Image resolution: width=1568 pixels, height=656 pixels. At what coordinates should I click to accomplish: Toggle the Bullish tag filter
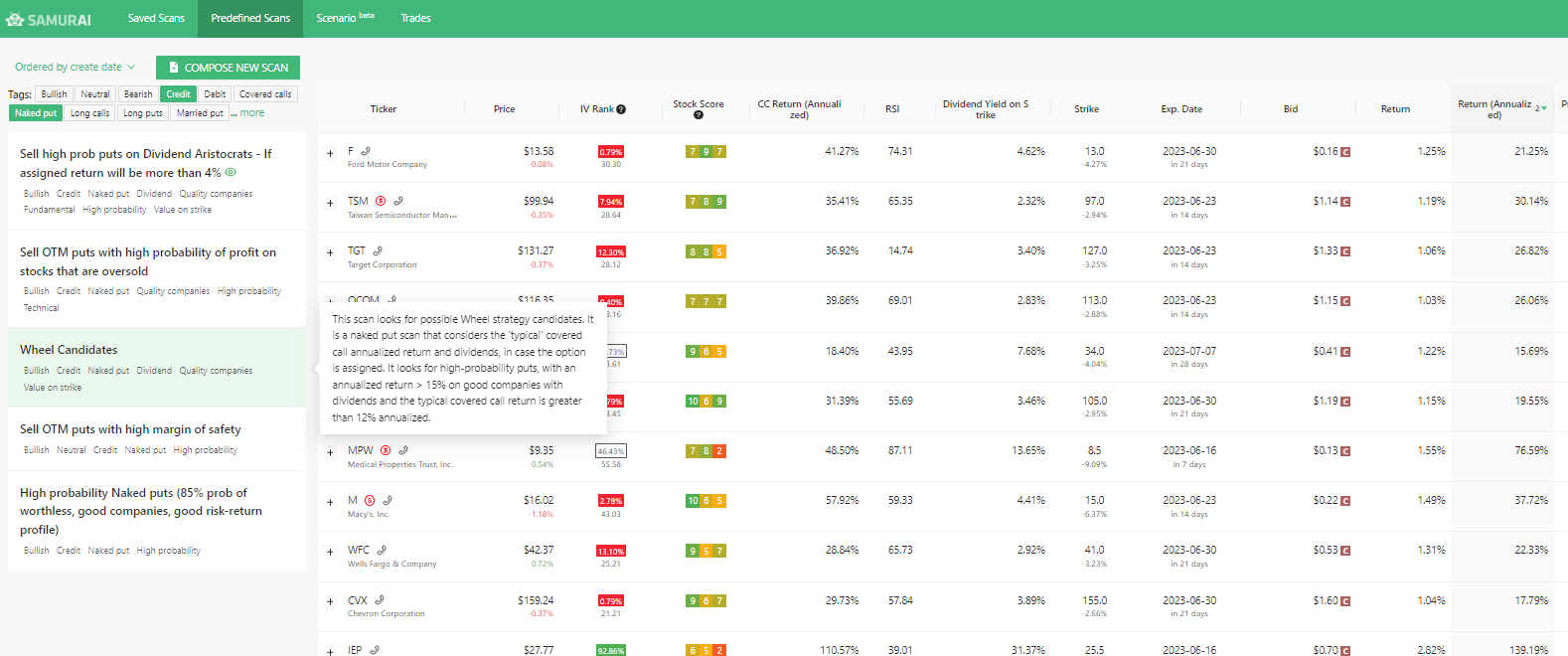click(x=54, y=94)
